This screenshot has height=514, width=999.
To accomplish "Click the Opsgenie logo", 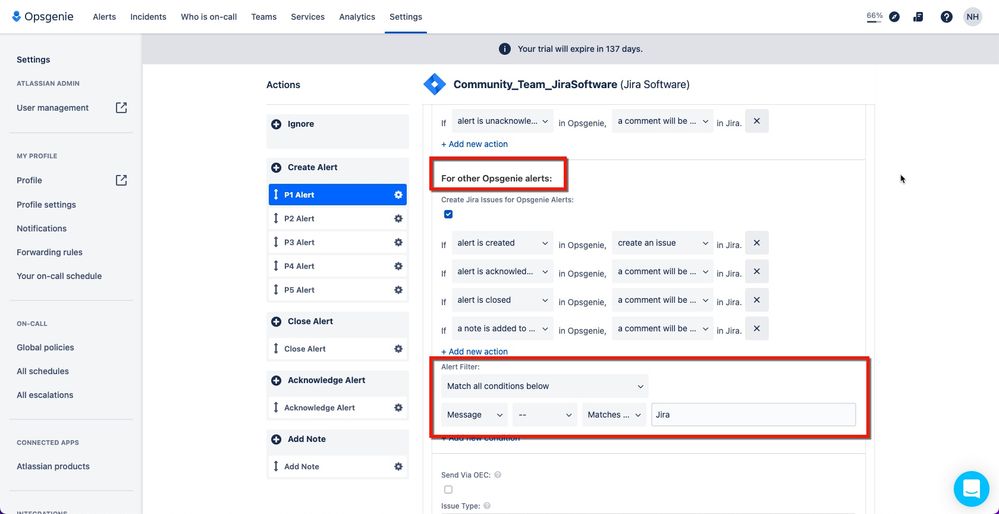I will coord(43,17).
